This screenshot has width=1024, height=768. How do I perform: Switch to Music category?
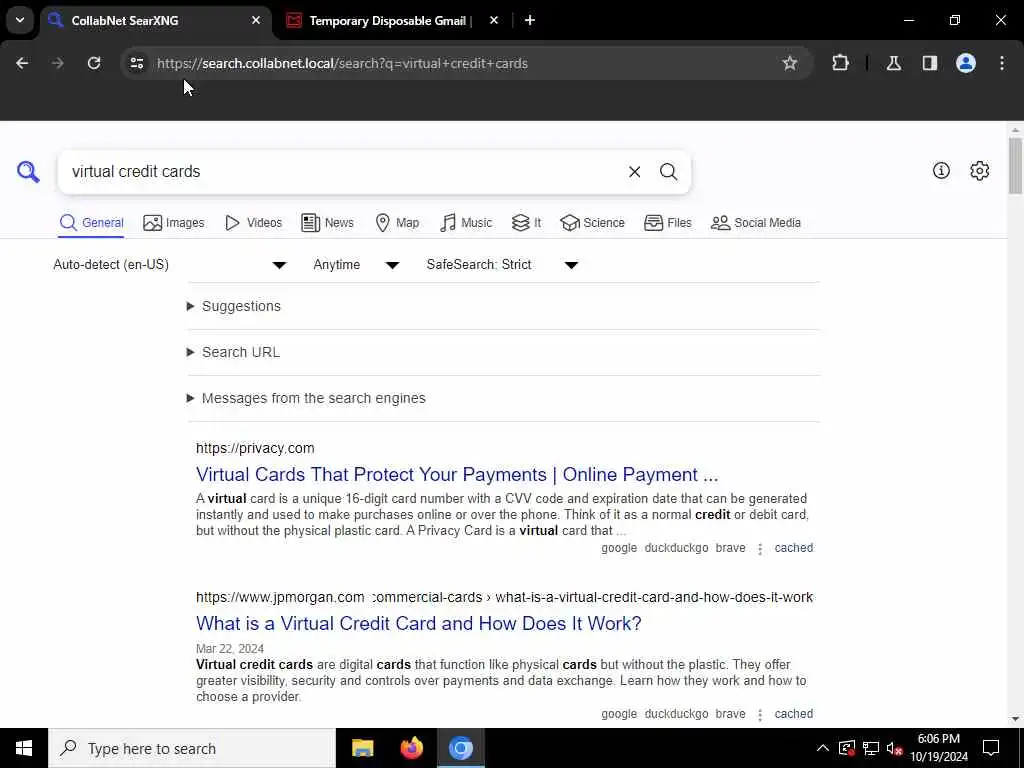[466, 223]
